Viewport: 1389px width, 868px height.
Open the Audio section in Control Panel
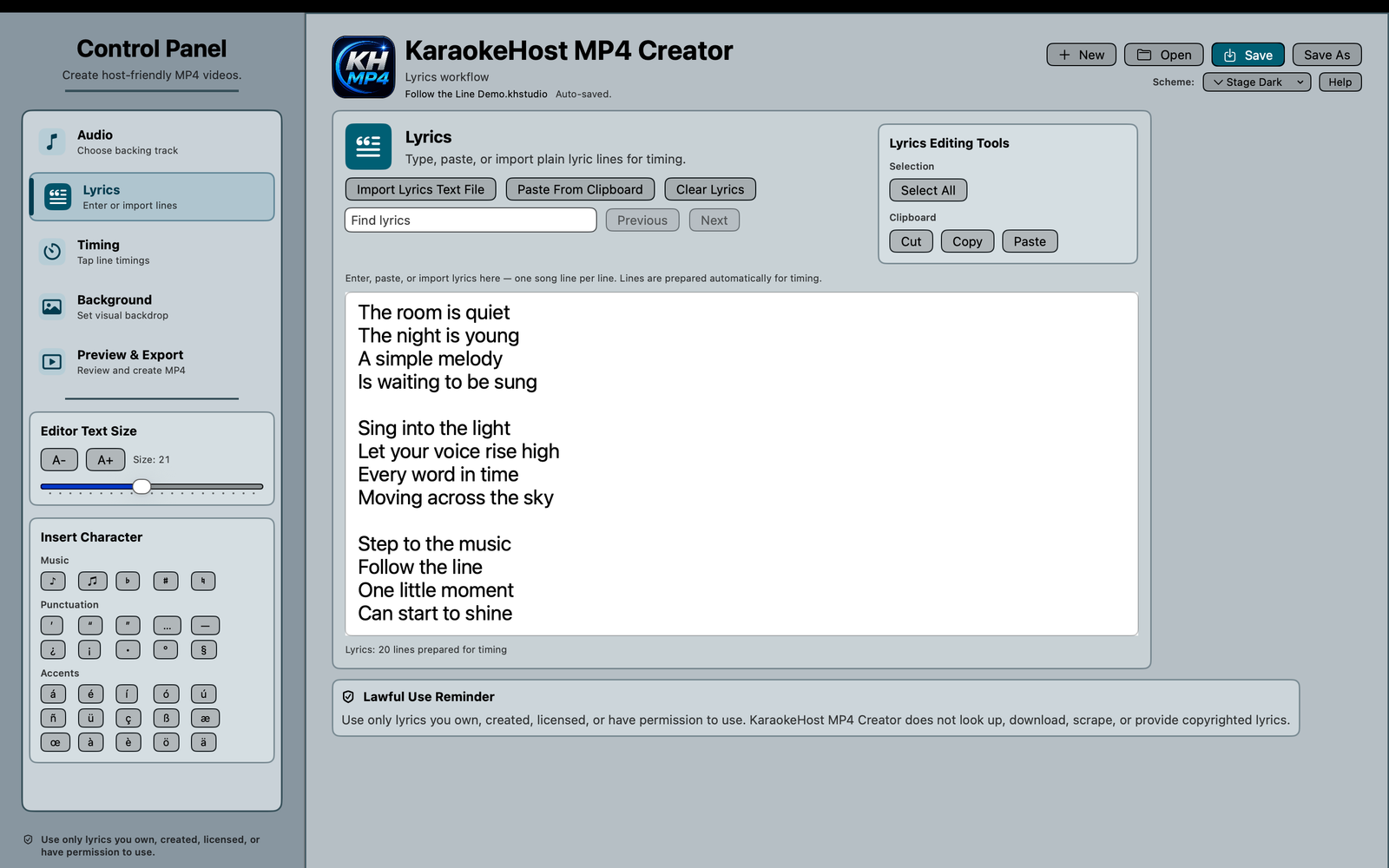coord(152,141)
